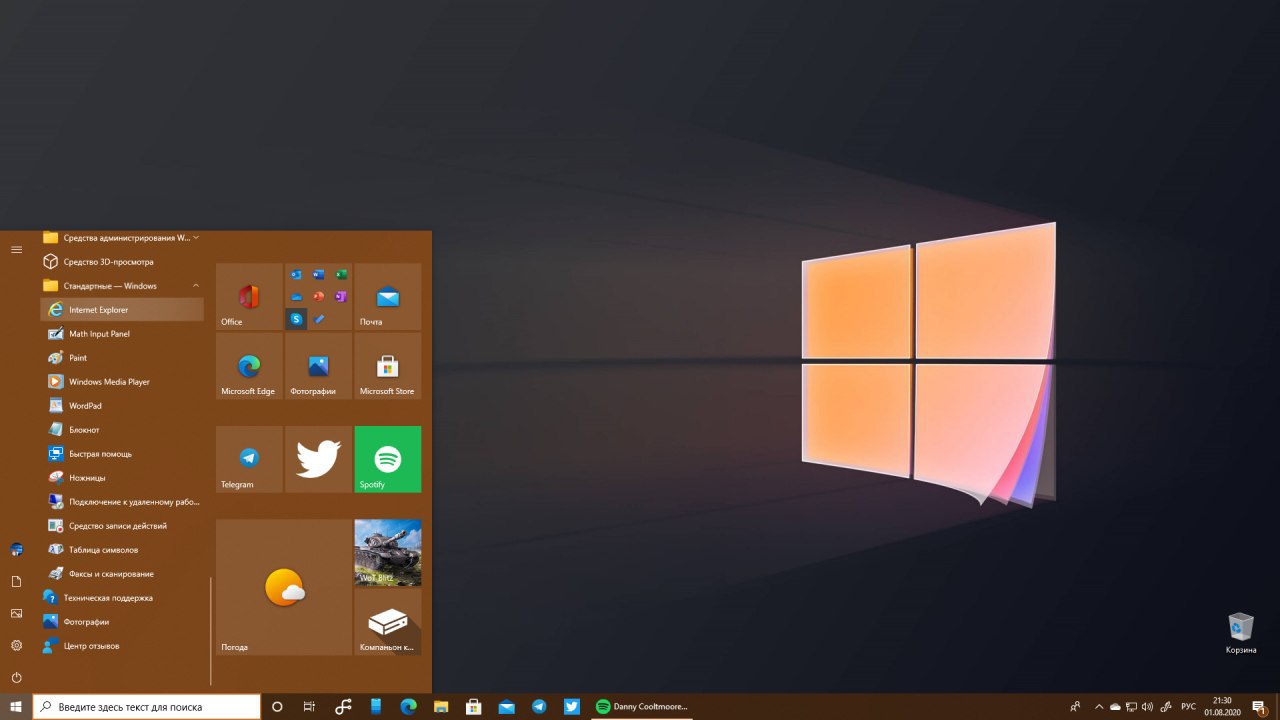Select the Корзина recycle bin on desktop
Viewport: 1280px width, 720px height.
[1241, 634]
